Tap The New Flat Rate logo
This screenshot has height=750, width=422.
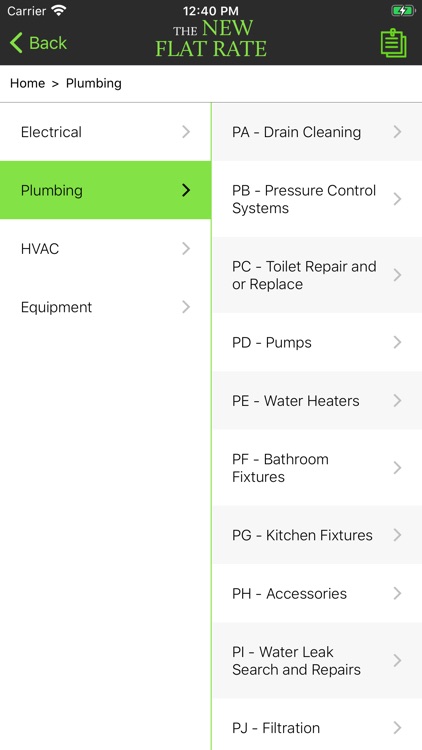tap(211, 39)
